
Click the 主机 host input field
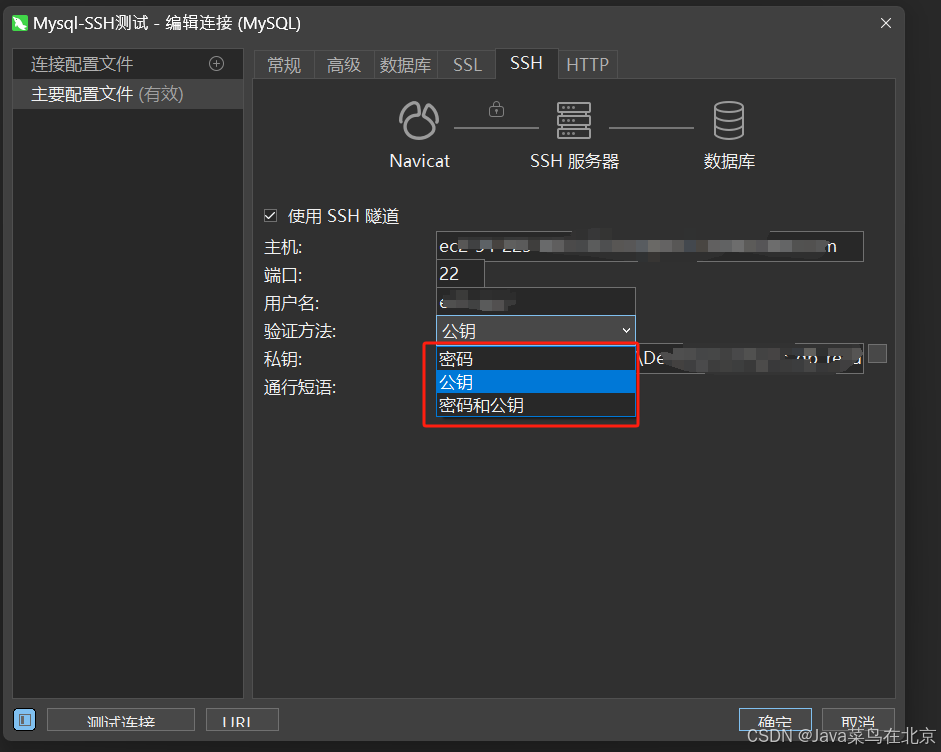649,247
